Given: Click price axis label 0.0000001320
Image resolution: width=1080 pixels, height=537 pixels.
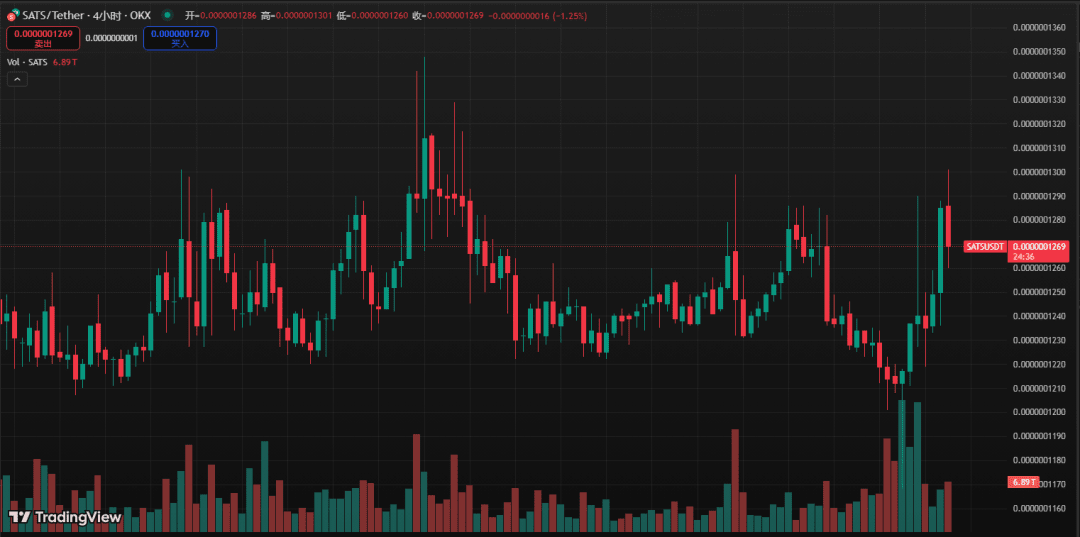Looking at the screenshot, I should 1039,124.
